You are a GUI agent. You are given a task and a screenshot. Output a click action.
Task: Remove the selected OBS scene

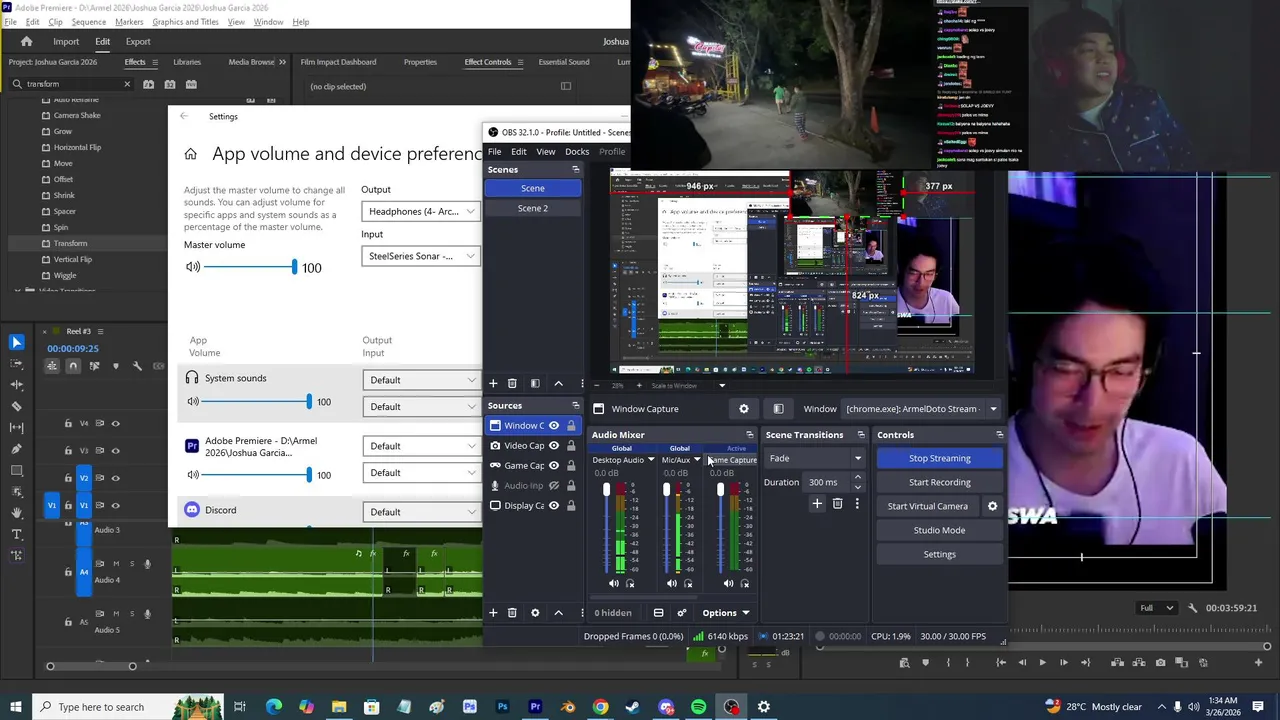pos(512,383)
